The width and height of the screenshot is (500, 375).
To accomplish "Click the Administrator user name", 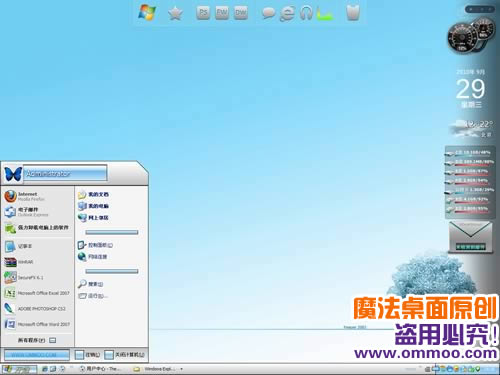I will coord(48,174).
